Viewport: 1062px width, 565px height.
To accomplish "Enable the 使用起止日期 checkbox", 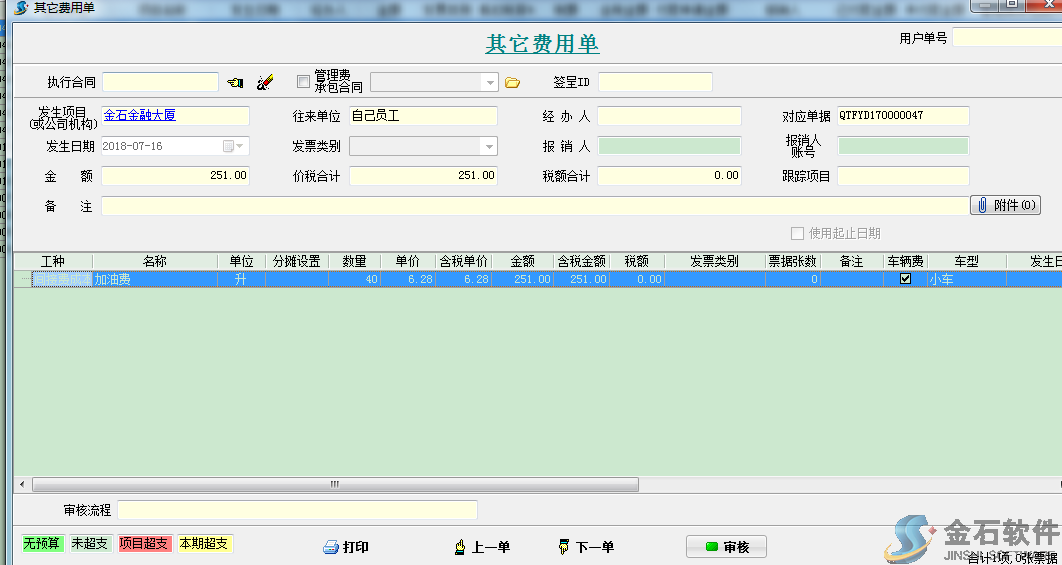I will [797, 233].
